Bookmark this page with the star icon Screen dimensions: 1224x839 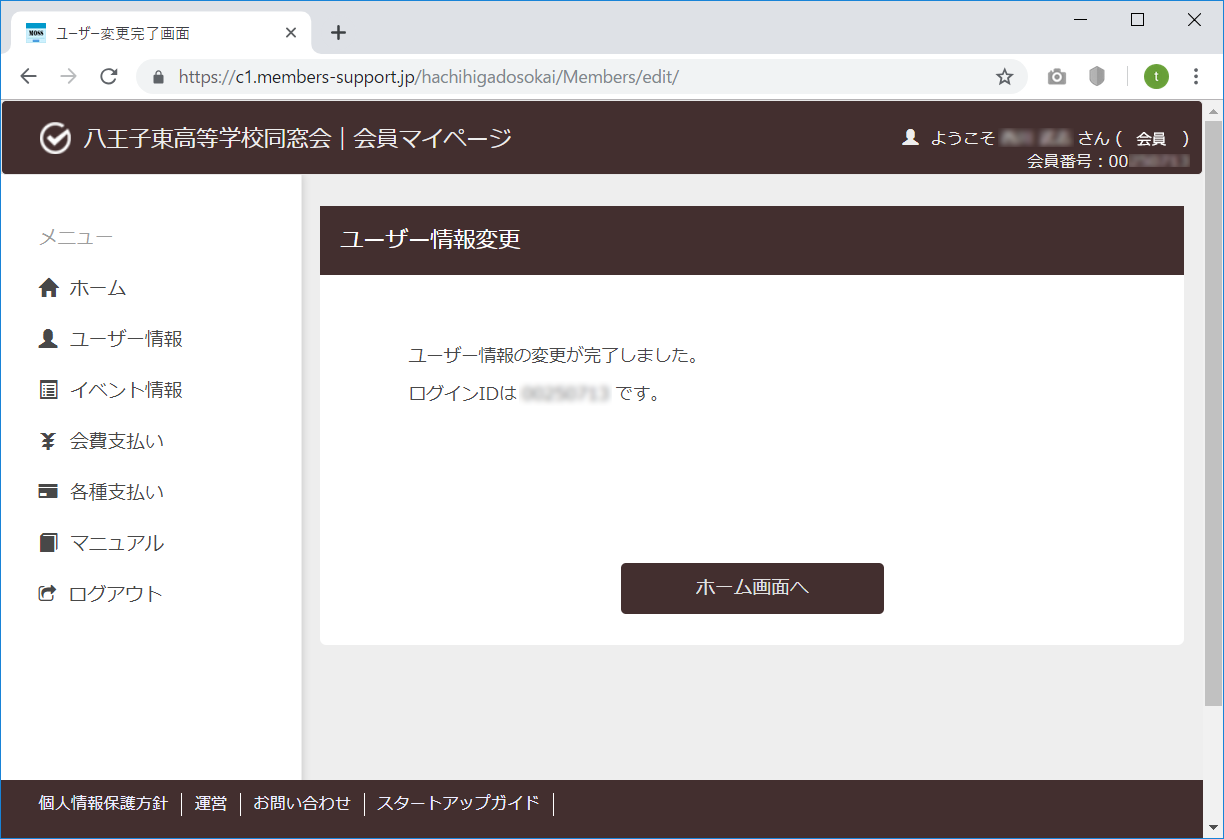[x=1005, y=77]
